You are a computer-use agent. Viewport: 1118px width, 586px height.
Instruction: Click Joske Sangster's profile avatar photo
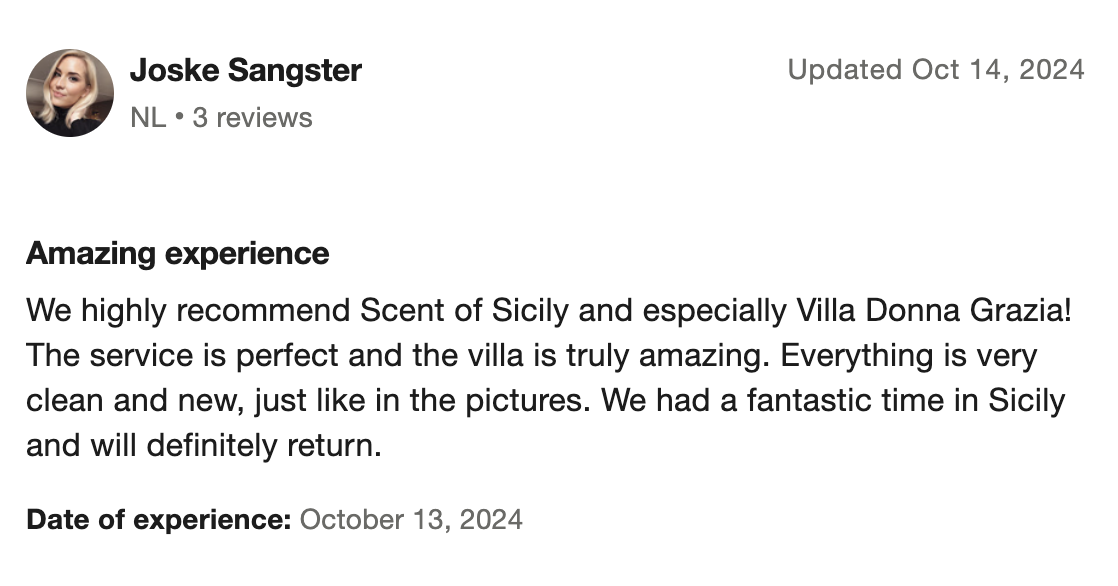[x=70, y=93]
